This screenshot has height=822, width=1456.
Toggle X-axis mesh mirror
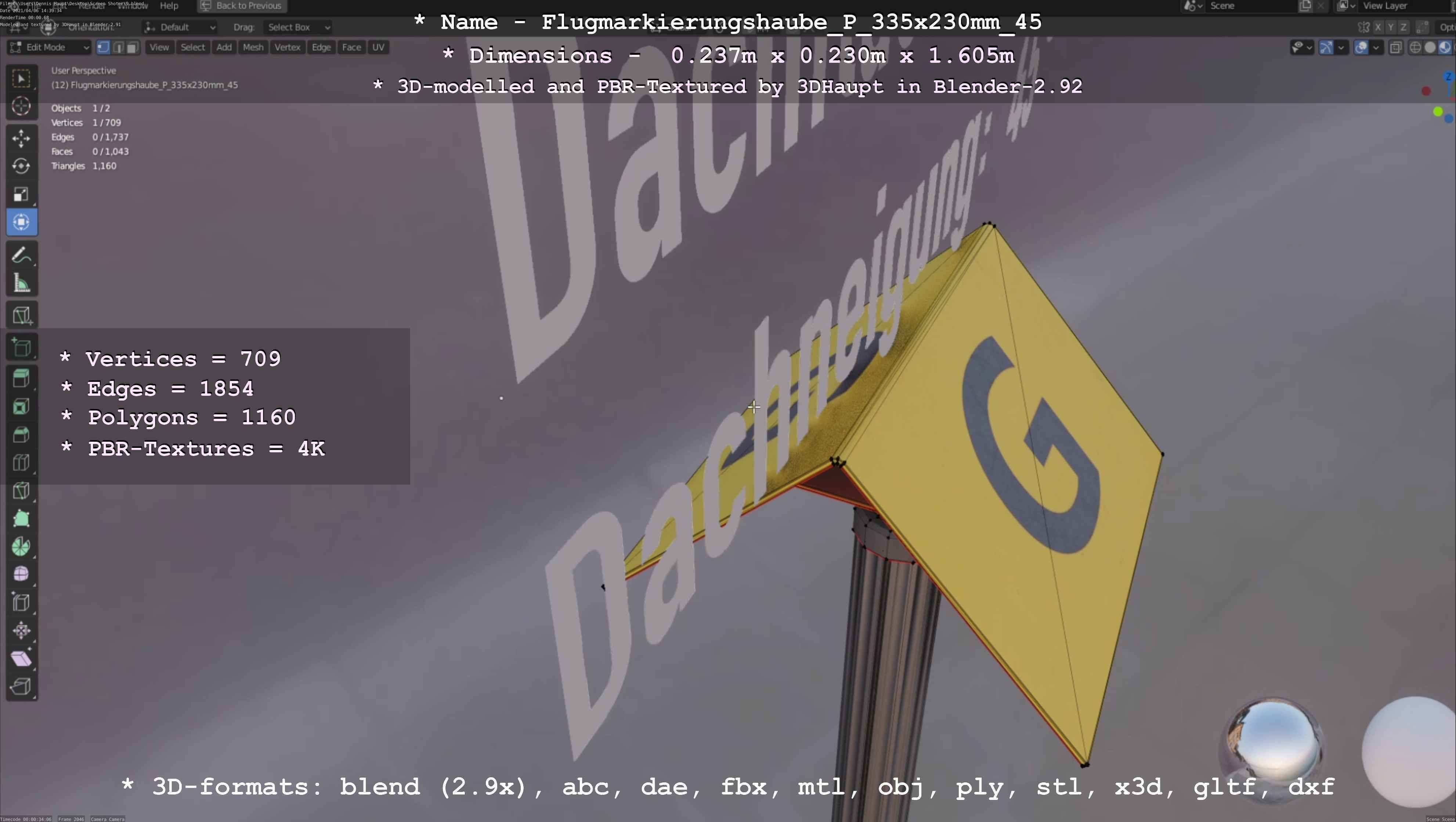(1378, 27)
